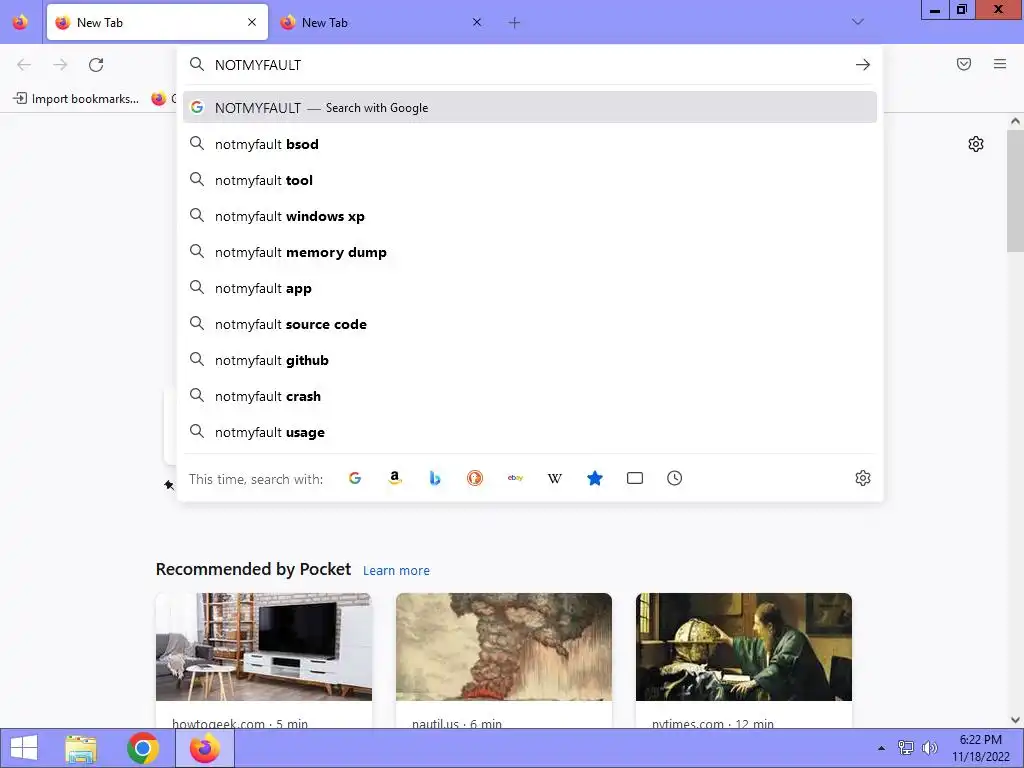
Task: Open Learn more link beside Pocket
Action: click(x=396, y=570)
